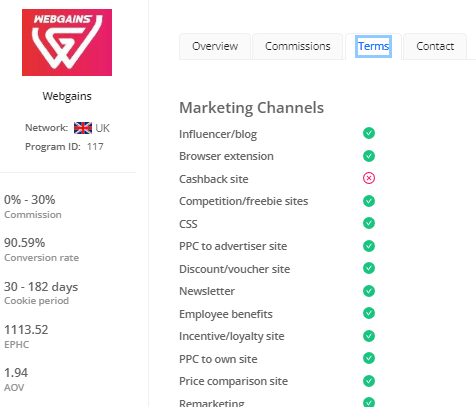
Task: Go to the Contact tab
Action: pyautogui.click(x=435, y=46)
